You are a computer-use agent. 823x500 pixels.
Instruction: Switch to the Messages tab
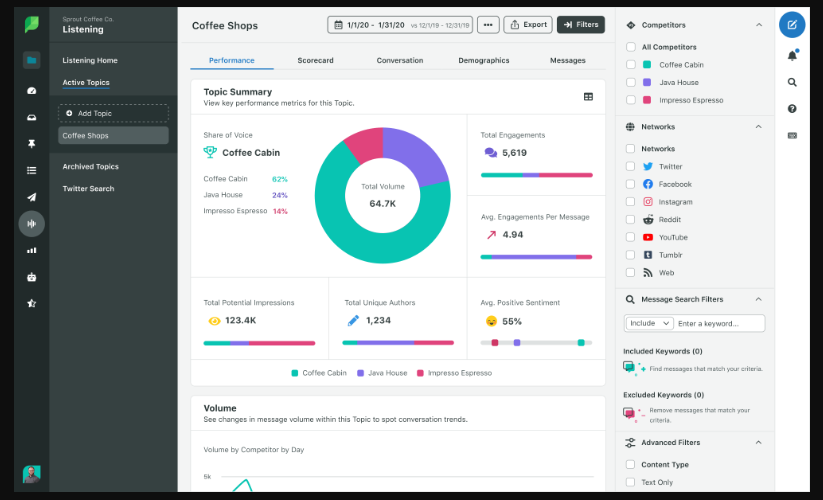pyautogui.click(x=568, y=60)
